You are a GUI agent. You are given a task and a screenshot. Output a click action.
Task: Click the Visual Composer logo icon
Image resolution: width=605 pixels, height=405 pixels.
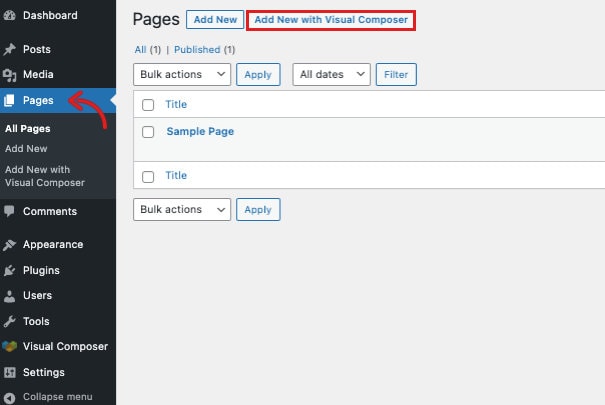pos(10,346)
